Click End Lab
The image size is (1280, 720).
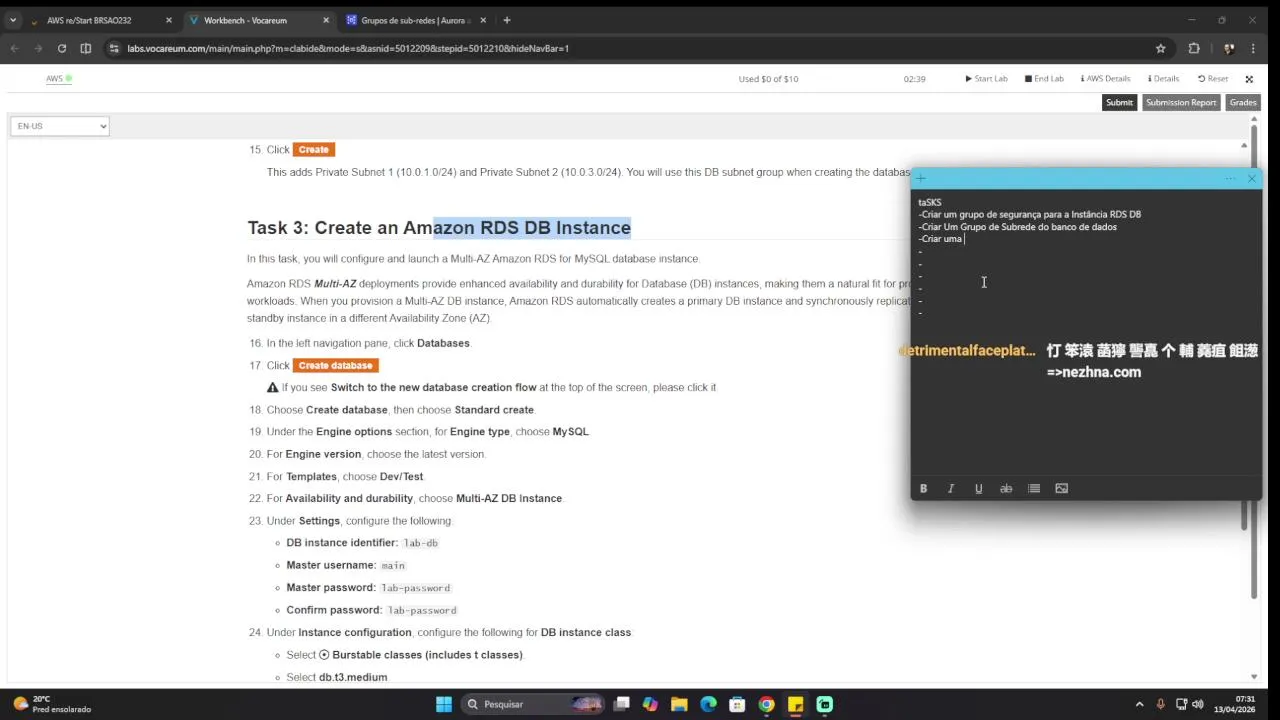click(x=1044, y=78)
